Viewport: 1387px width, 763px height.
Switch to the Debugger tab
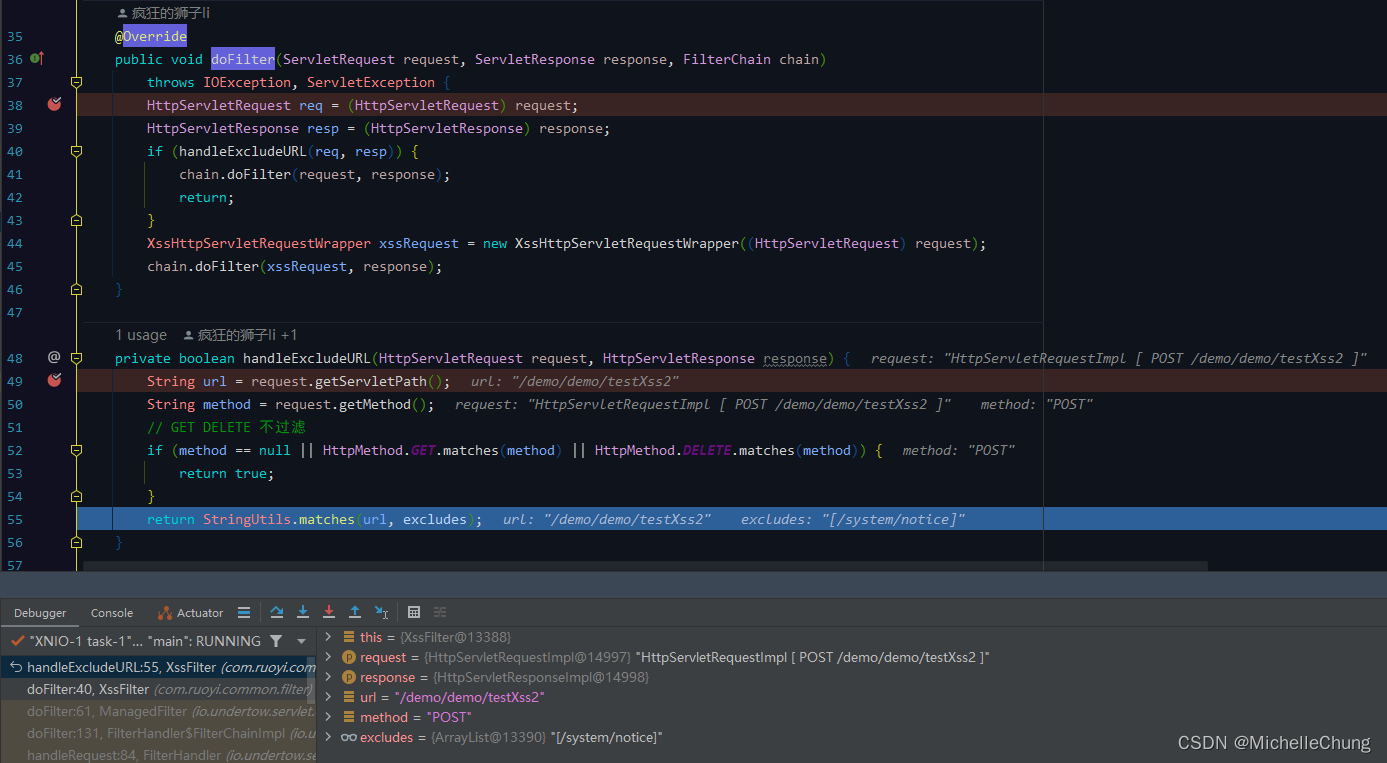(x=40, y=613)
